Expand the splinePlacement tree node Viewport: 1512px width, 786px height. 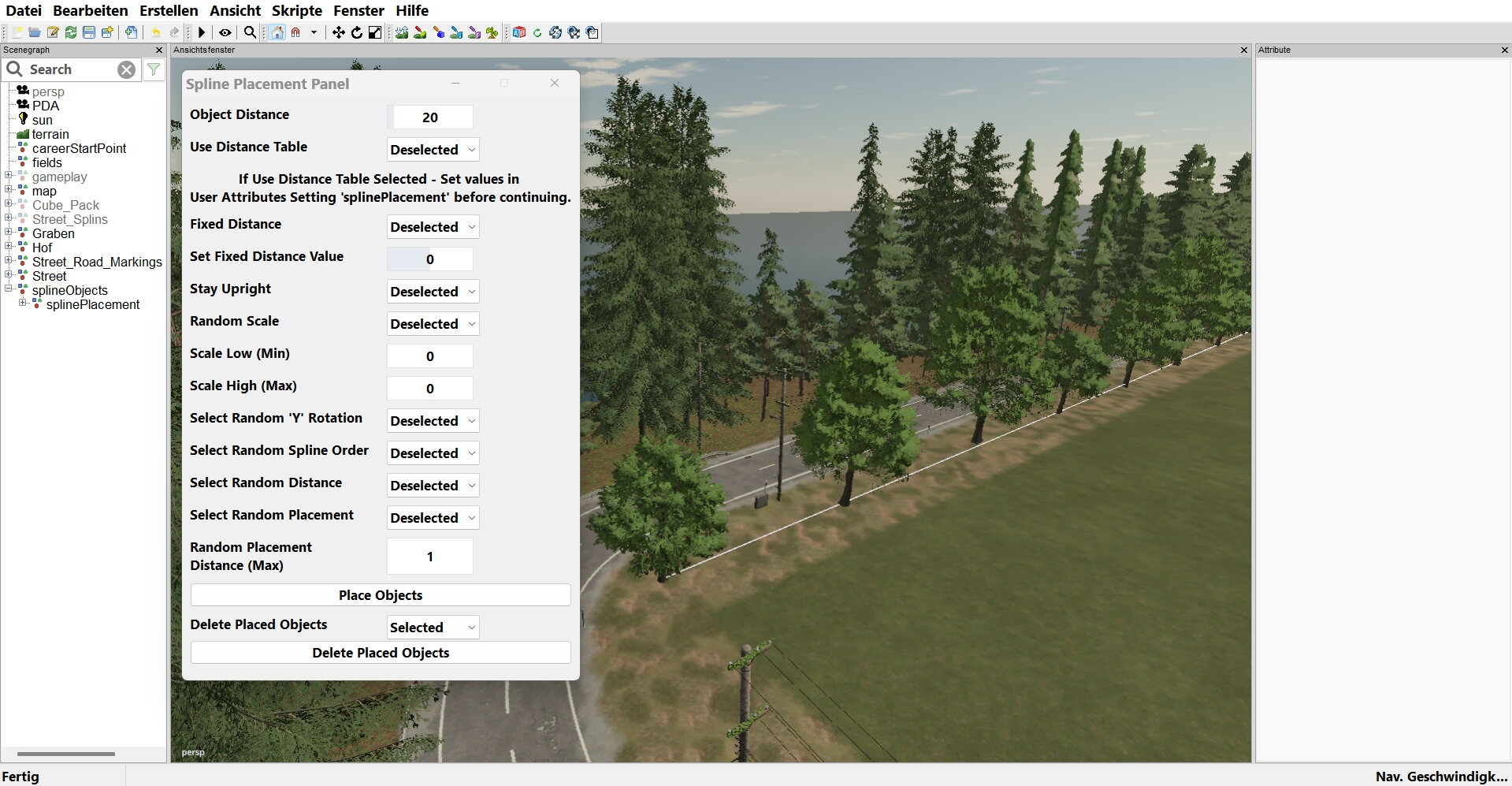coord(23,304)
